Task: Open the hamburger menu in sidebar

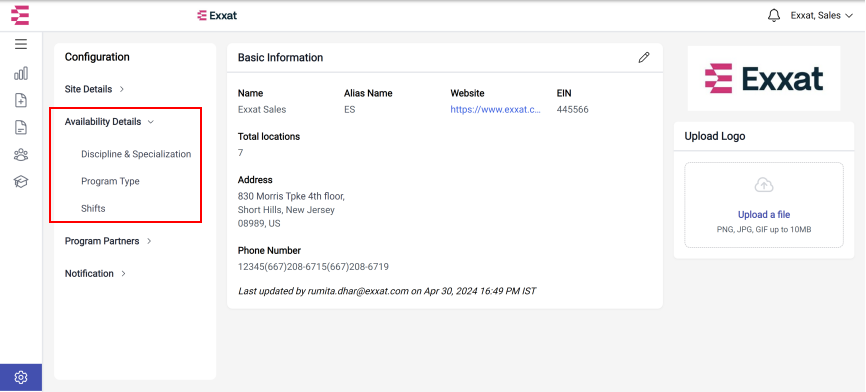Action: pos(21,45)
